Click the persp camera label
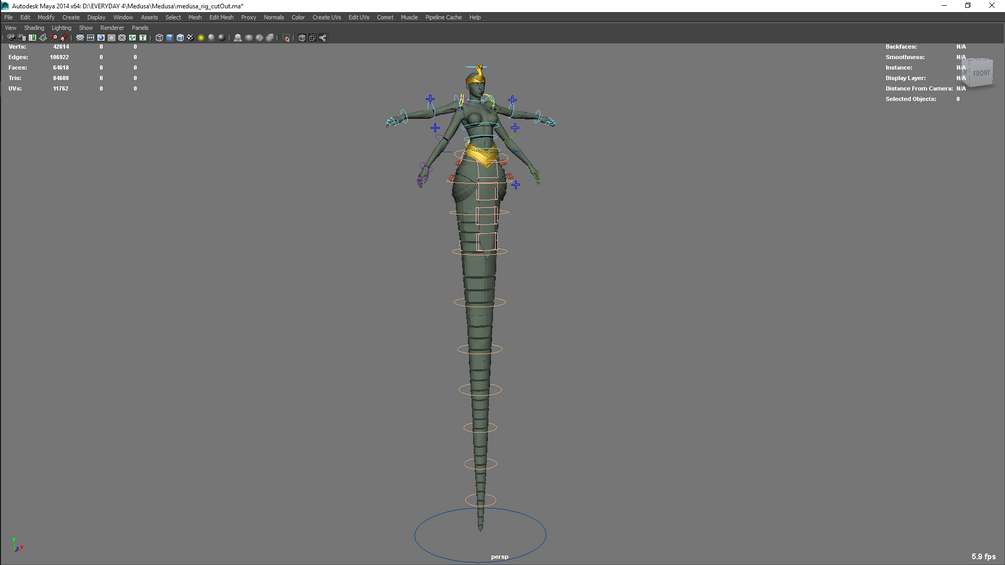Viewport: 1005px width, 565px height. (x=499, y=557)
